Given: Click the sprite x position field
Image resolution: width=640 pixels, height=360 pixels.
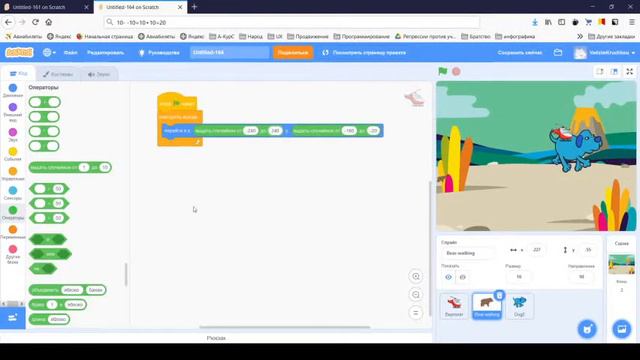Looking at the screenshot, I should pyautogui.click(x=537, y=250).
